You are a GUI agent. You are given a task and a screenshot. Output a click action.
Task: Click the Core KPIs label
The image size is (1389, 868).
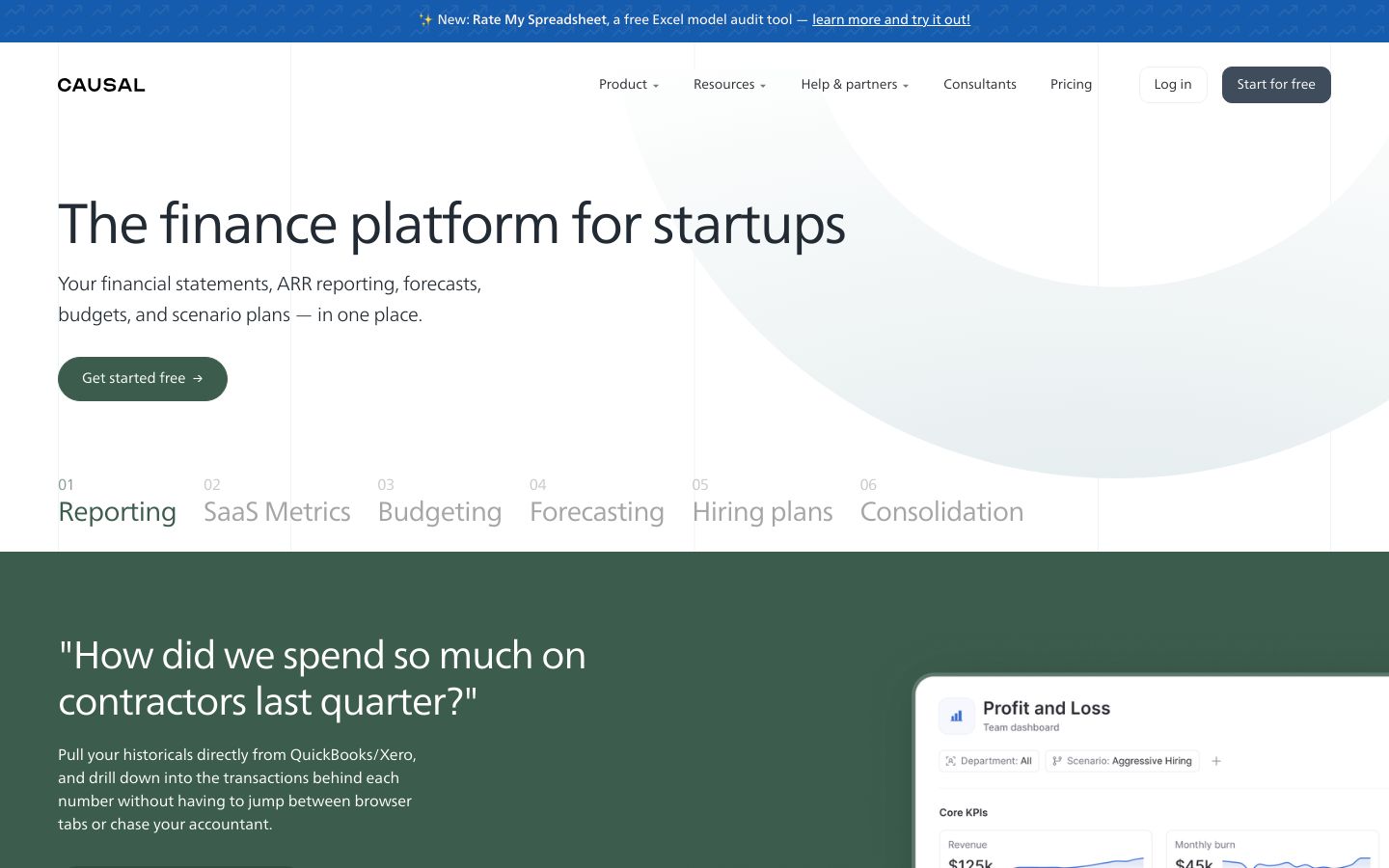tap(964, 812)
